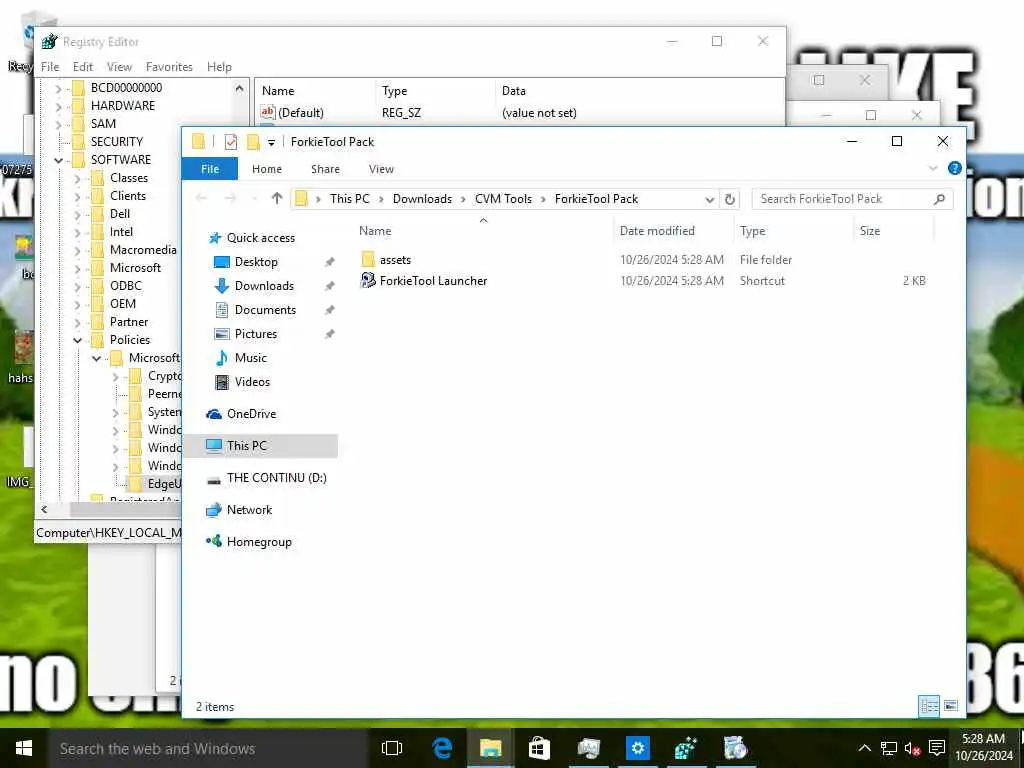The width and height of the screenshot is (1024, 768).
Task: Select OneDrive in the sidebar
Action: 251,414
